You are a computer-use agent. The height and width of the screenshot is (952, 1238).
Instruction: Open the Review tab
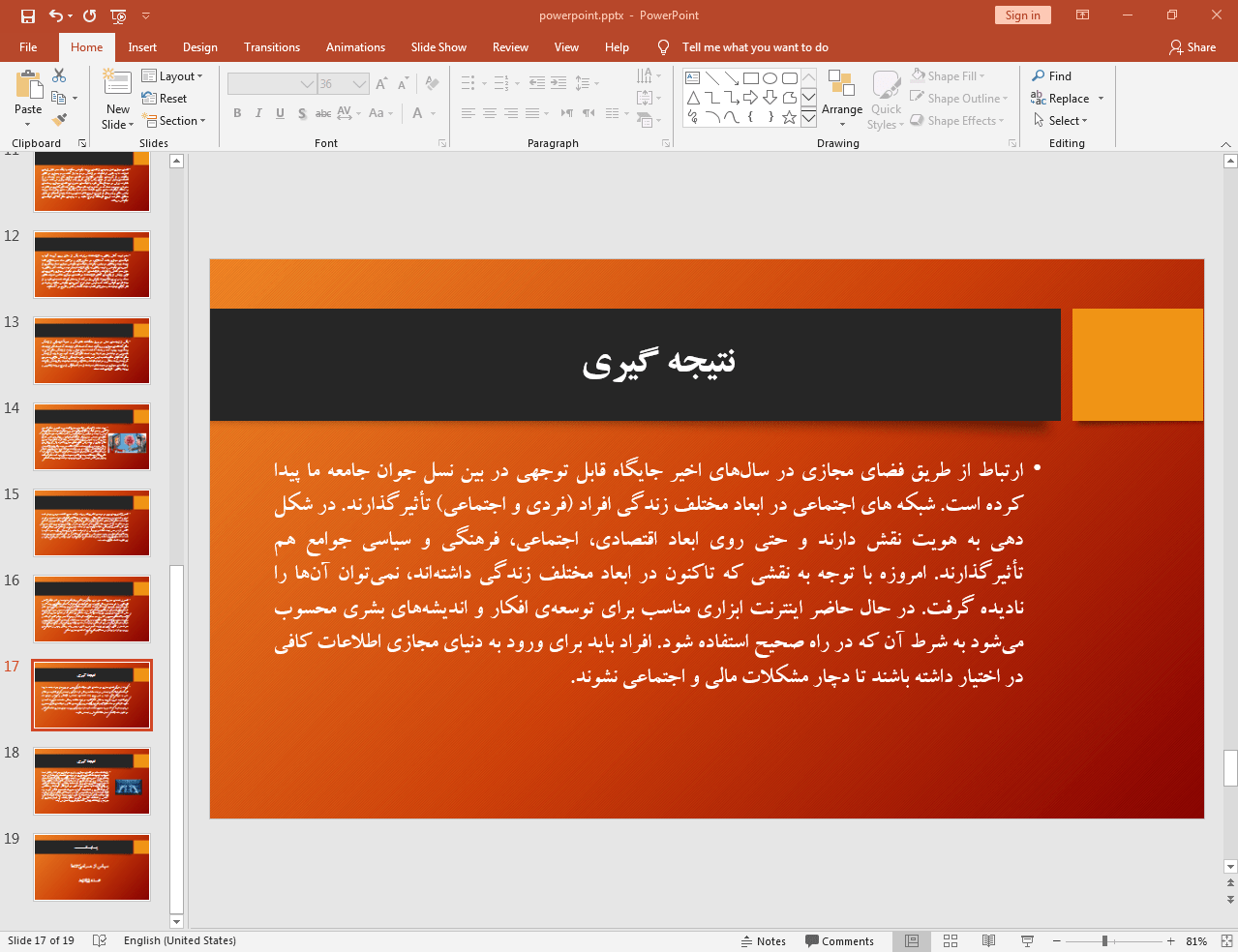click(x=508, y=46)
